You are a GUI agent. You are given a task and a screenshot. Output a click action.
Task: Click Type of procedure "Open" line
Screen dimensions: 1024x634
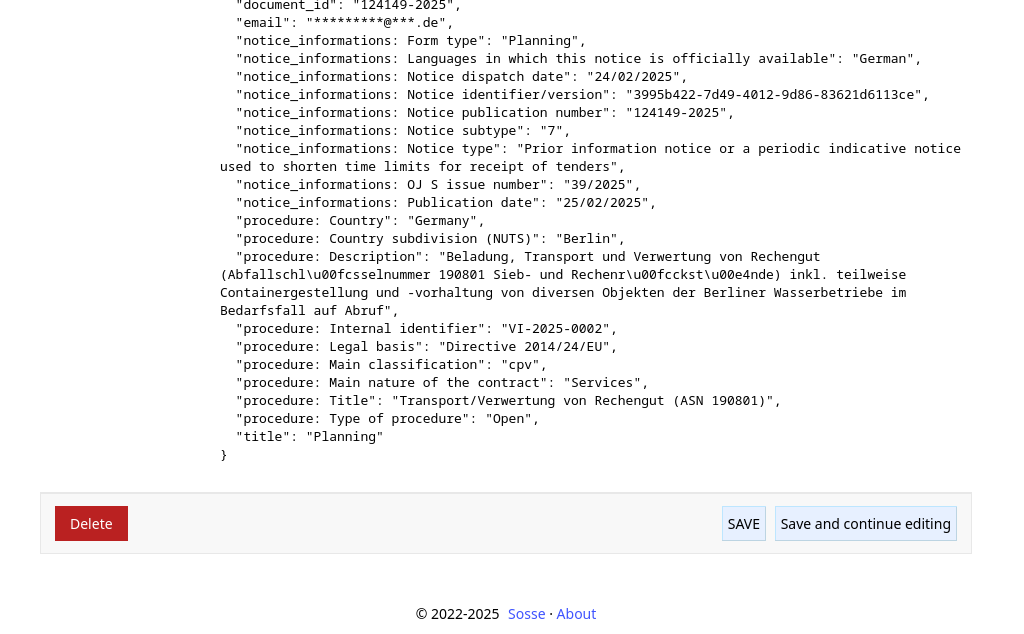coord(387,419)
